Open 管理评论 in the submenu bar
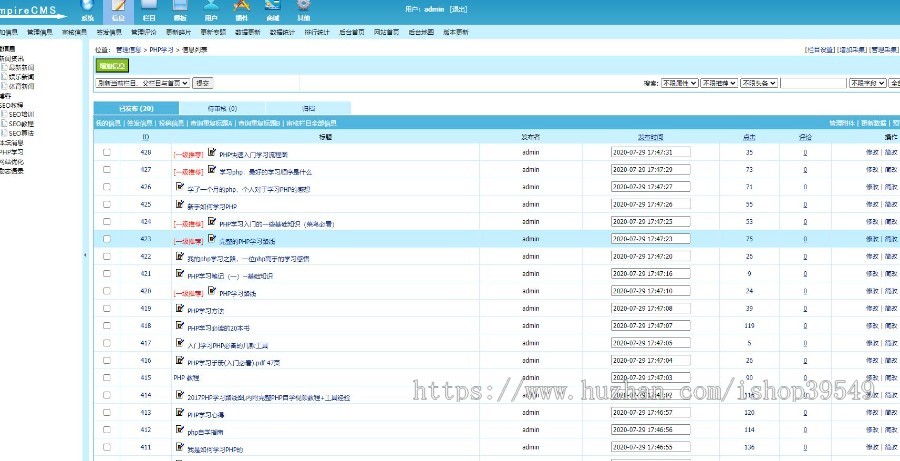Viewport: 900px width, 461px height. [x=143, y=32]
